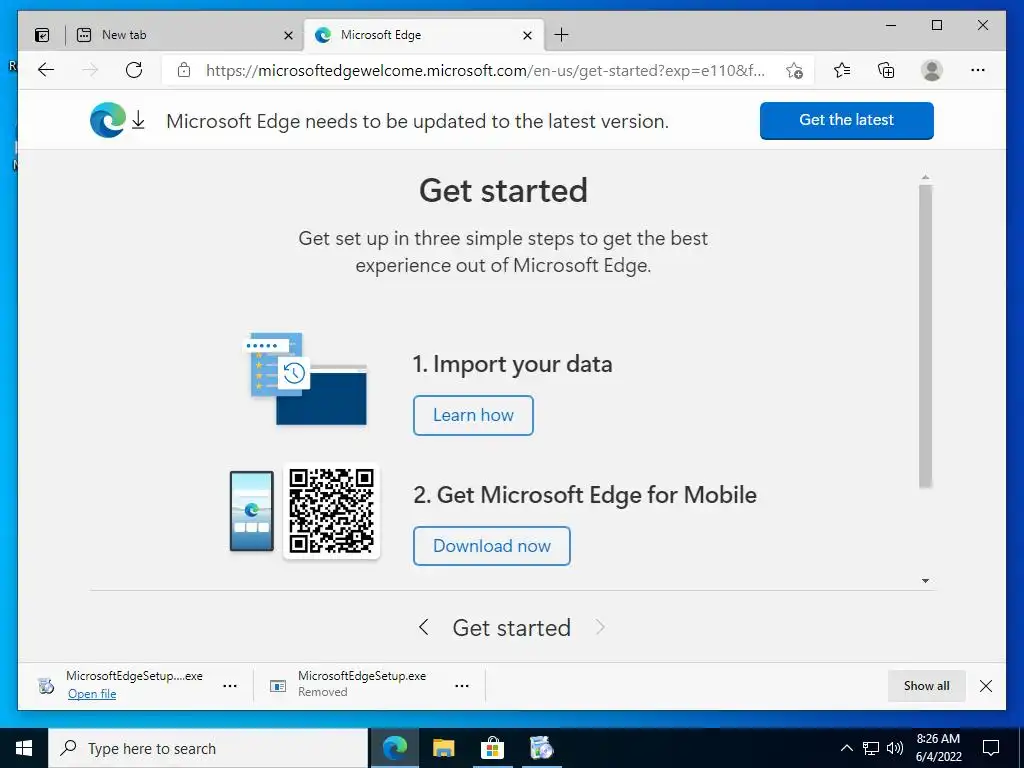Click the import data illustration

(x=305, y=378)
